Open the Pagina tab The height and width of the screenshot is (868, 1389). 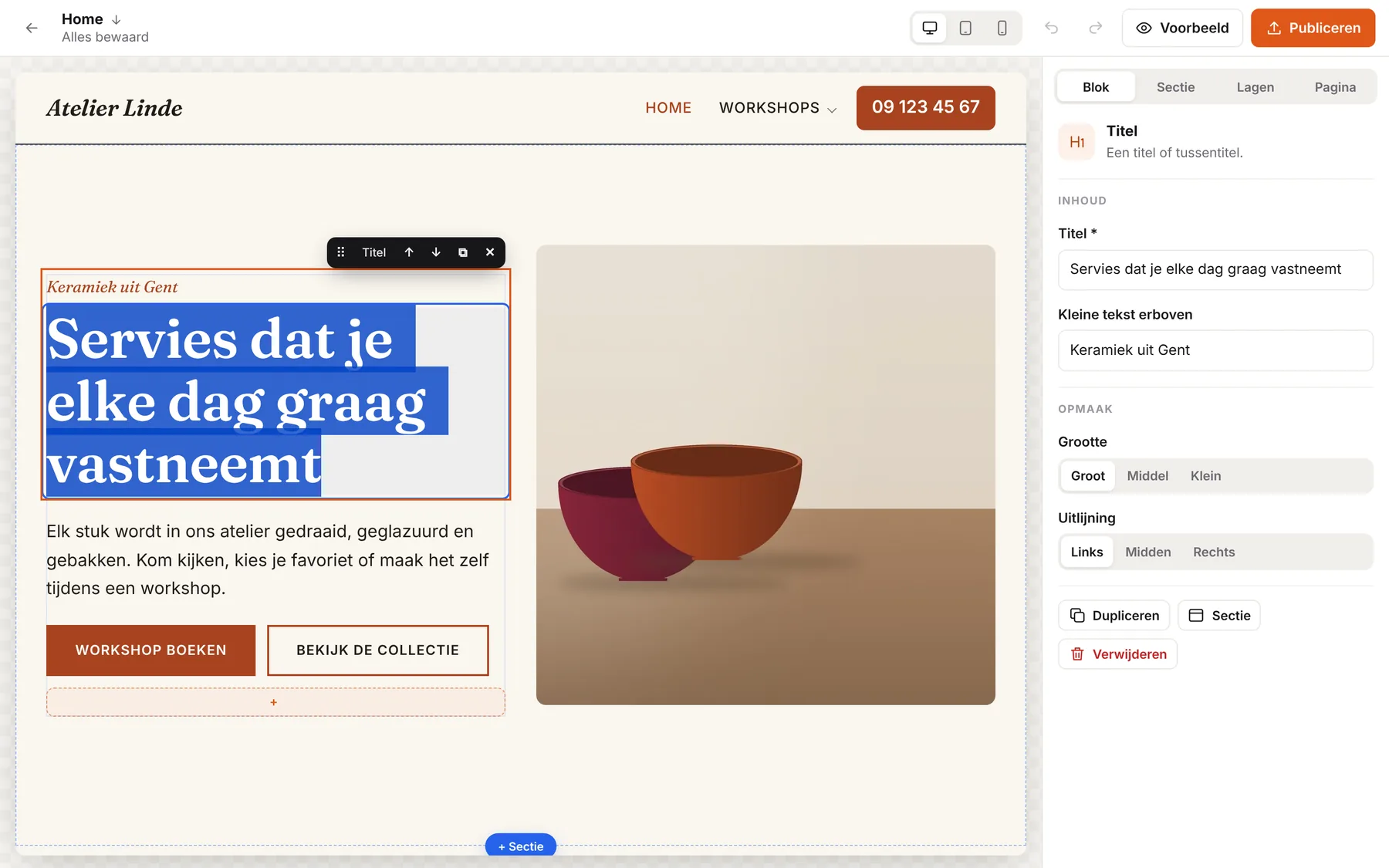click(x=1335, y=87)
